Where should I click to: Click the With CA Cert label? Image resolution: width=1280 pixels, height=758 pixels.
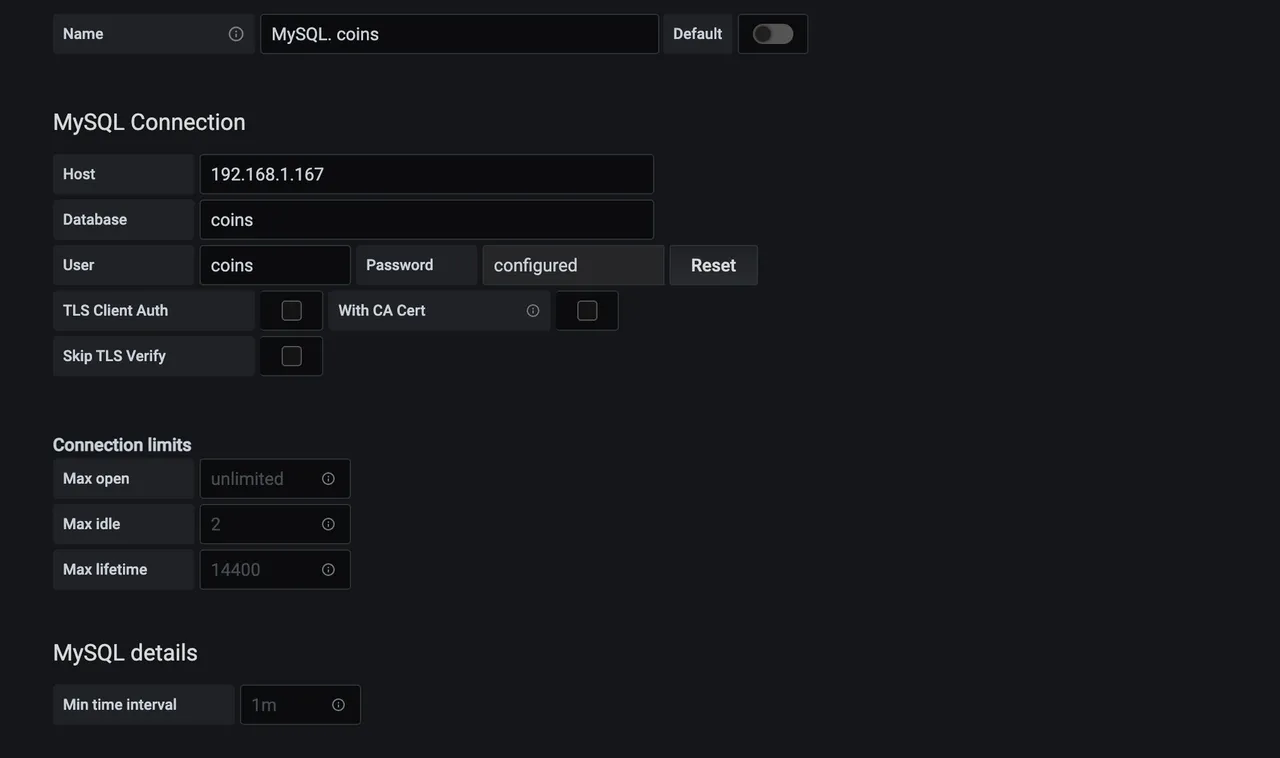pyautogui.click(x=382, y=311)
